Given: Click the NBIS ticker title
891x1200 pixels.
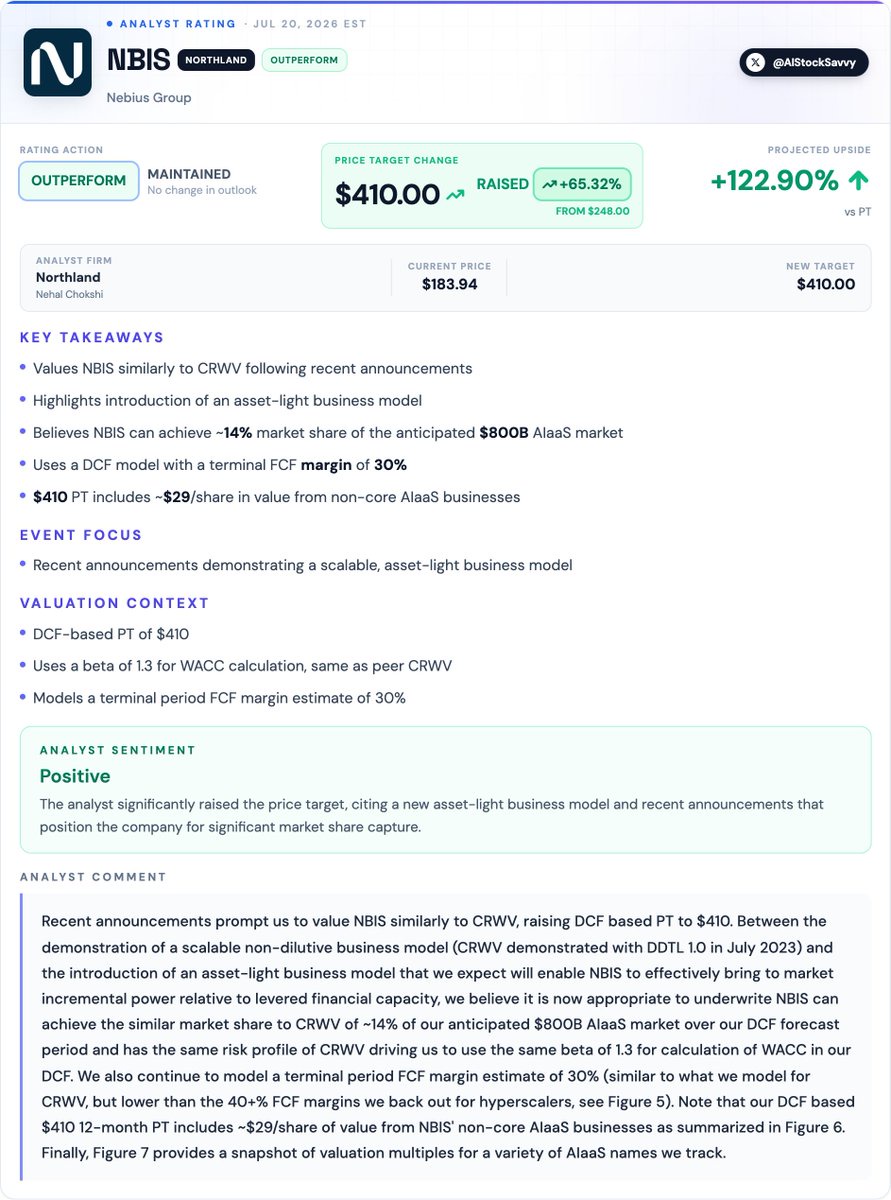Looking at the screenshot, I should coord(138,60).
